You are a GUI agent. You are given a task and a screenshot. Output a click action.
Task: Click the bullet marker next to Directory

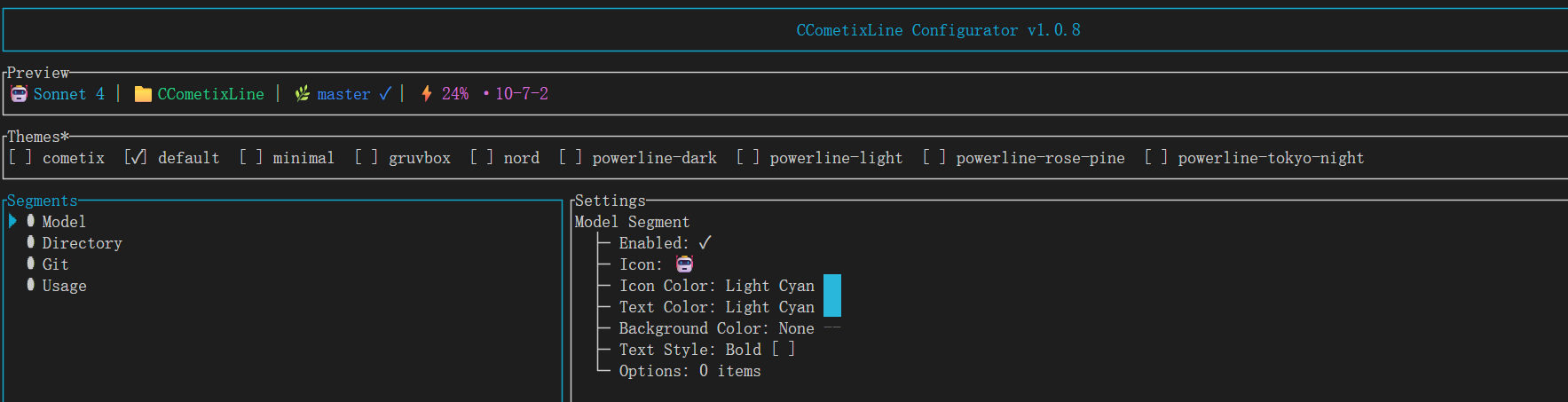[x=31, y=241]
